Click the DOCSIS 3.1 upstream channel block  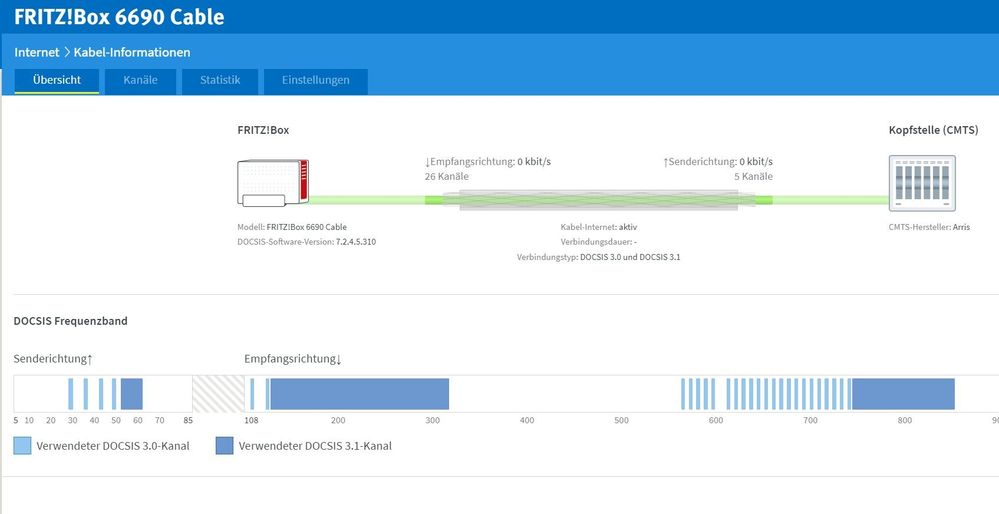(132, 394)
